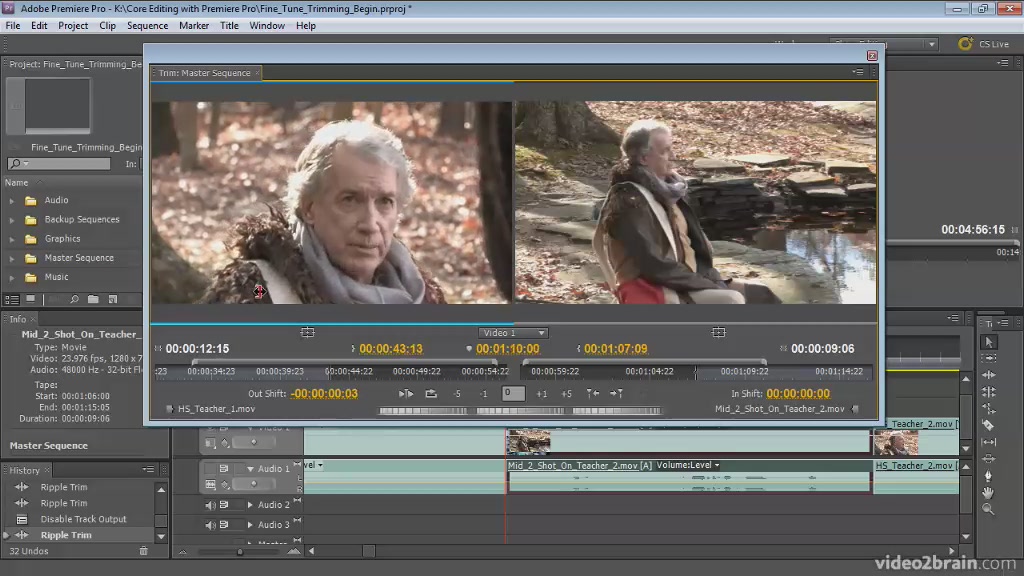The image size is (1024, 576).
Task: Click the outgoing-side focus icon above left timecode
Action: tap(308, 332)
